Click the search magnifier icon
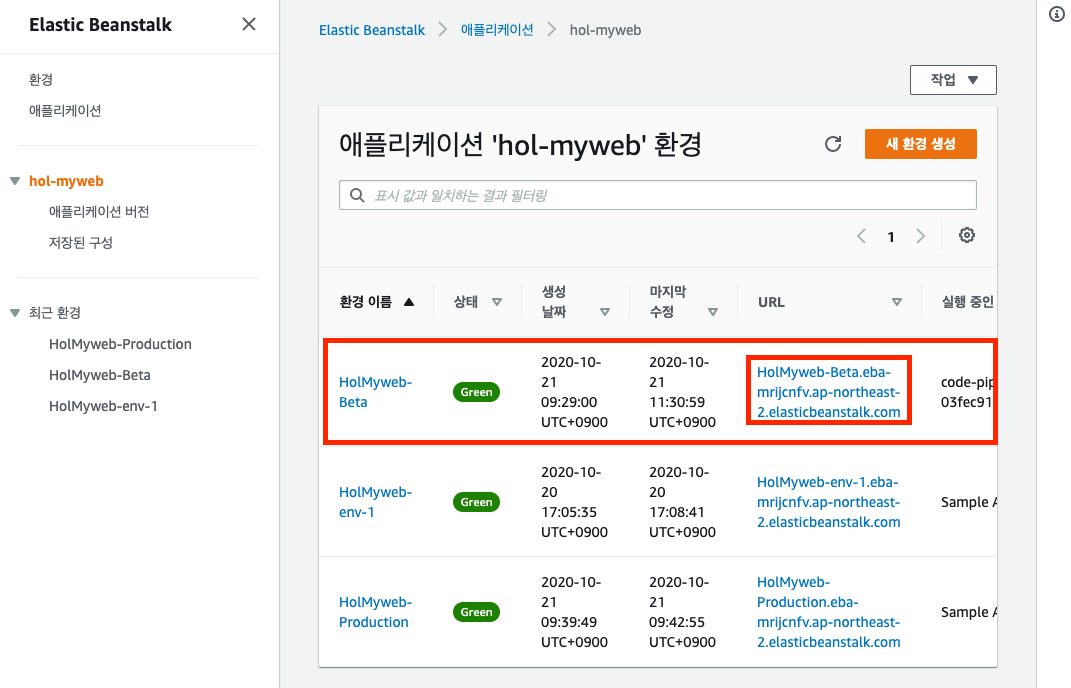 pos(357,195)
